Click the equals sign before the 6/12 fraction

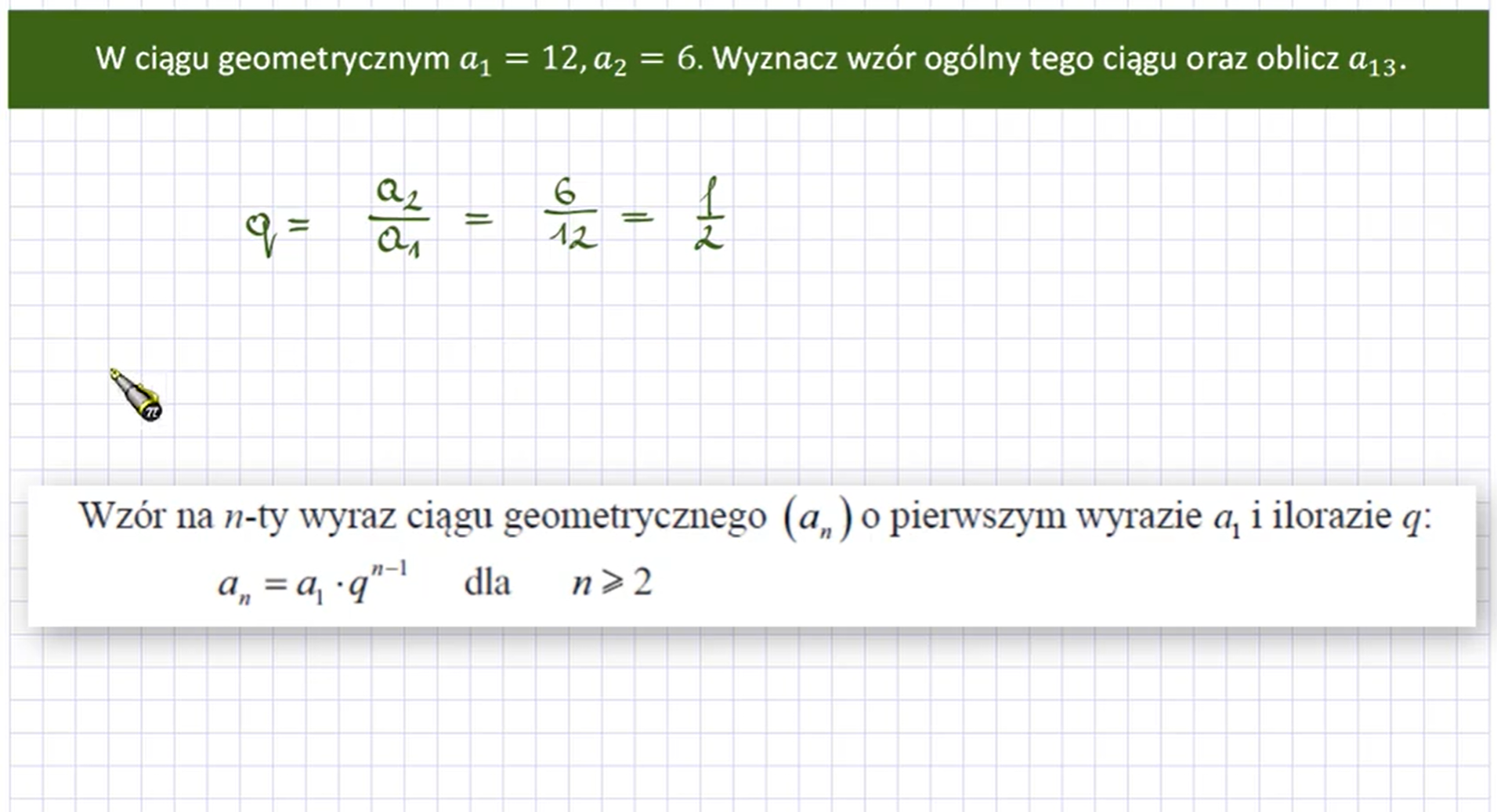[x=479, y=218]
